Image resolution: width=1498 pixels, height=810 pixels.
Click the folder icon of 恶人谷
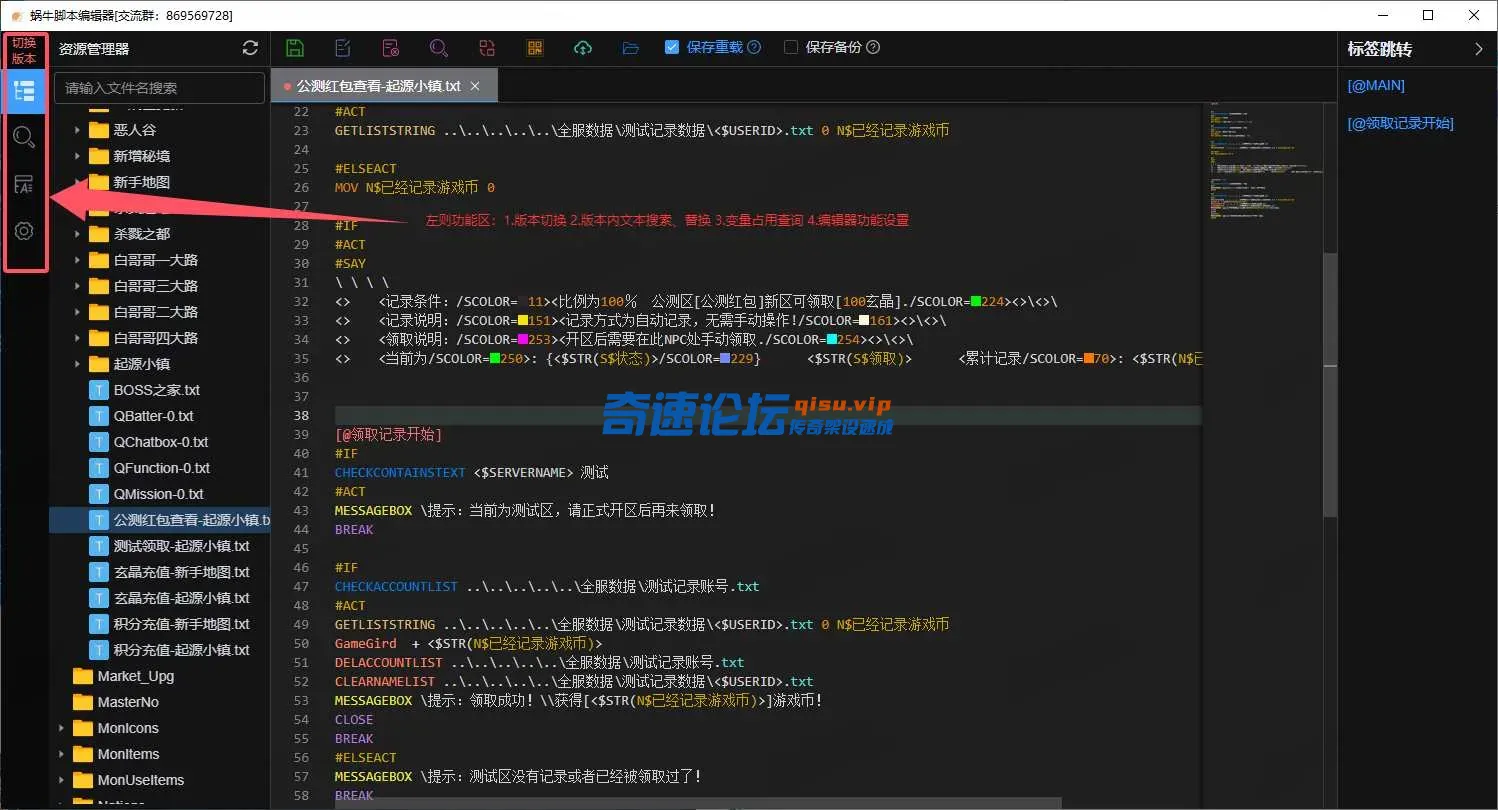(x=98, y=130)
